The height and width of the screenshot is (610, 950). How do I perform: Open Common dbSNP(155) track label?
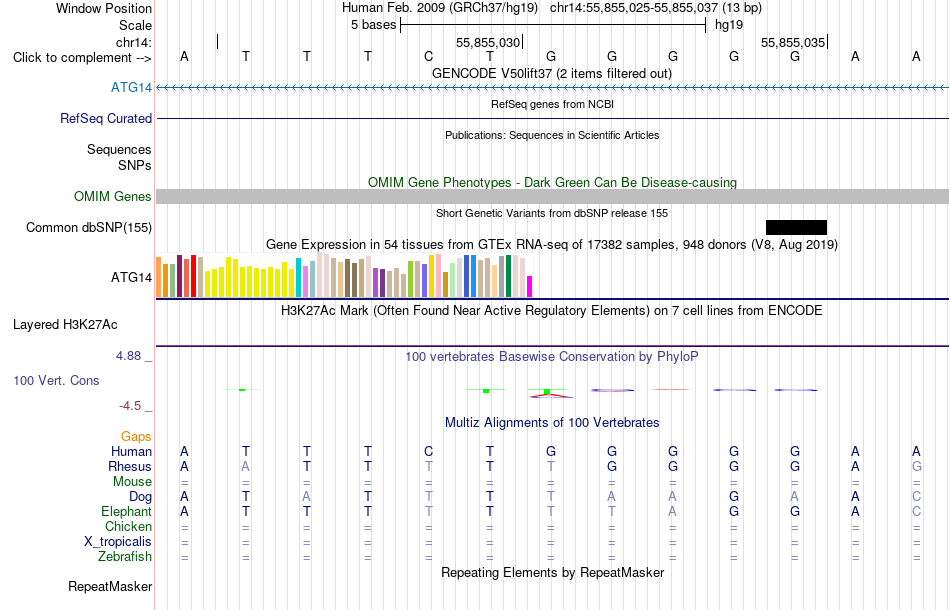click(89, 228)
